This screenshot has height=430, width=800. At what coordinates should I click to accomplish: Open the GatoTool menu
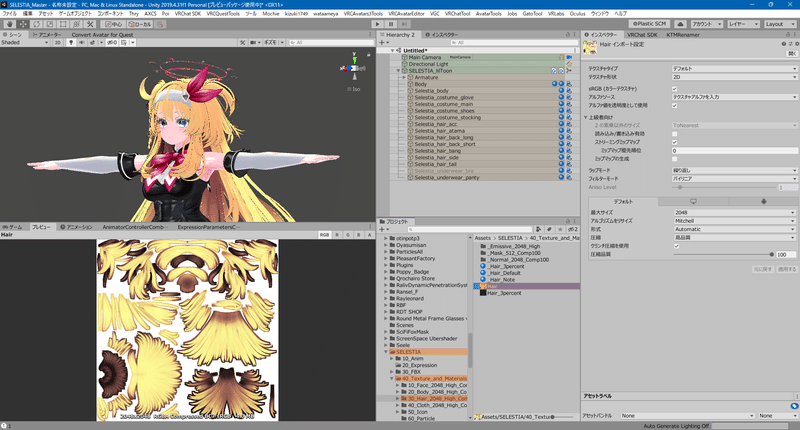click(x=533, y=14)
